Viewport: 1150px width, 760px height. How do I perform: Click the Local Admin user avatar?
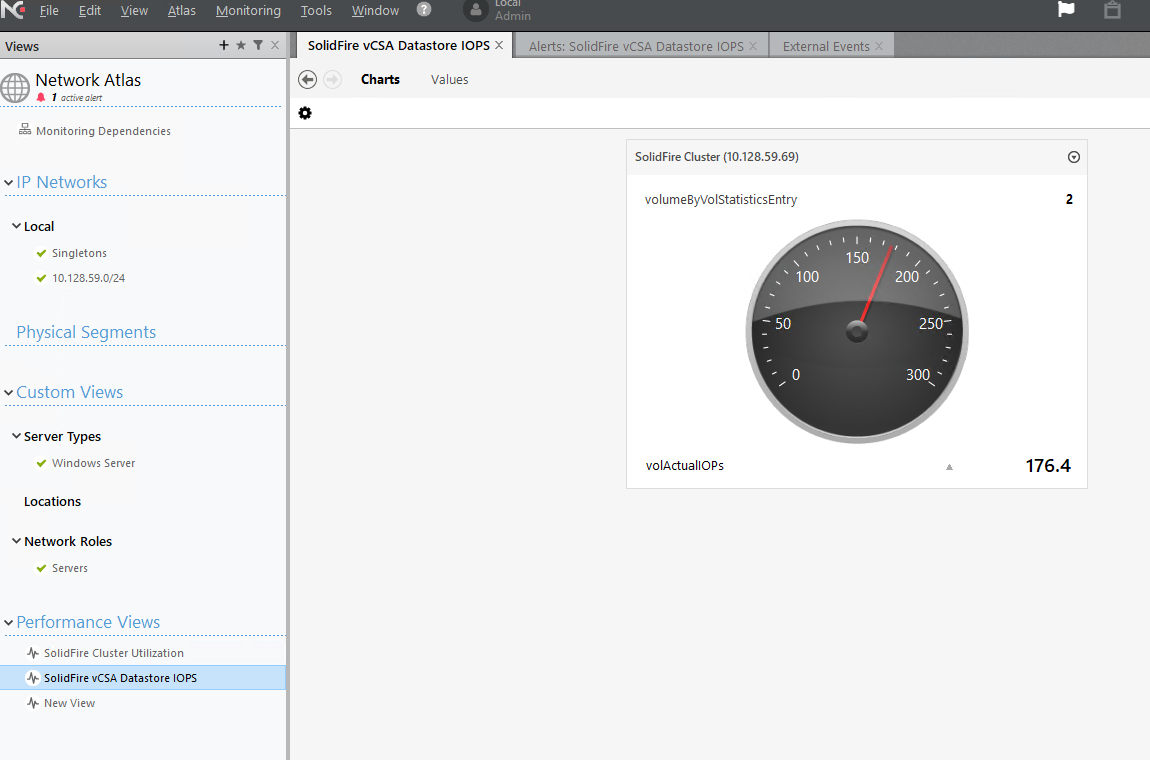point(475,10)
